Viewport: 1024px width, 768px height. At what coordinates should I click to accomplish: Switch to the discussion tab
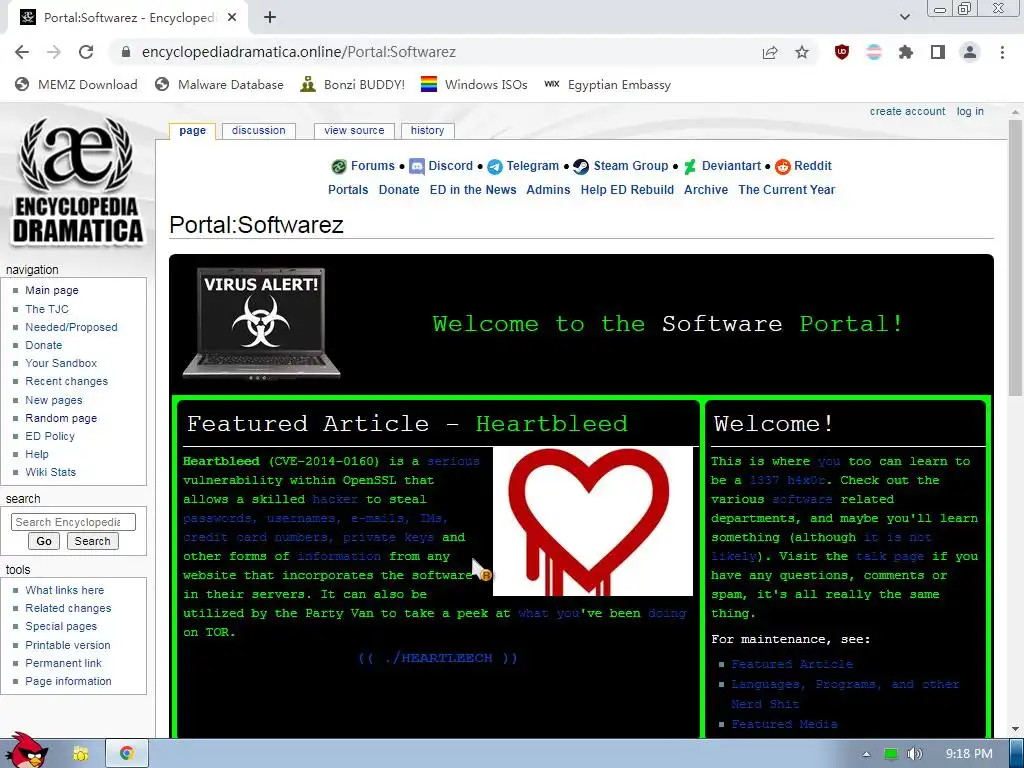[259, 131]
